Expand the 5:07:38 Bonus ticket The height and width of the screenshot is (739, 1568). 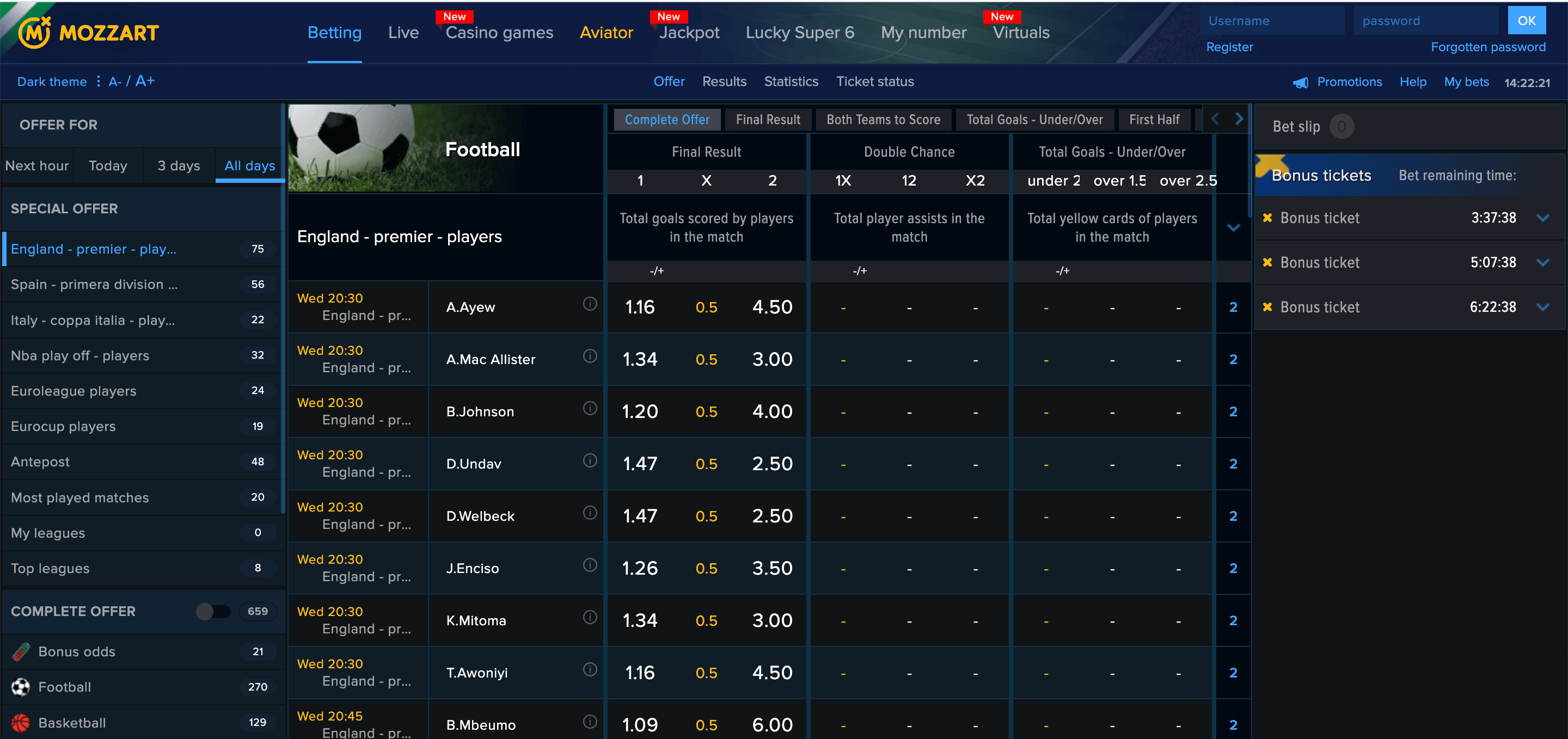(x=1542, y=262)
